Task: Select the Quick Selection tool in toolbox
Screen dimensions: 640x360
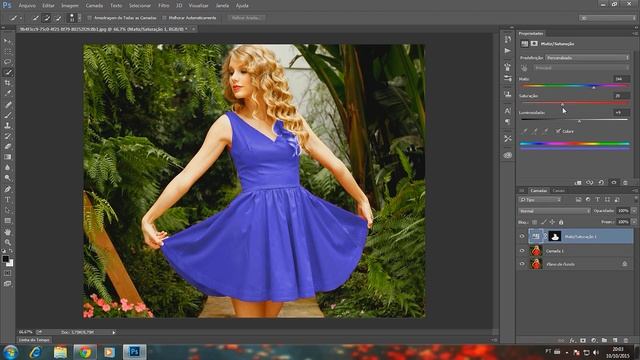Action: click(x=7, y=72)
